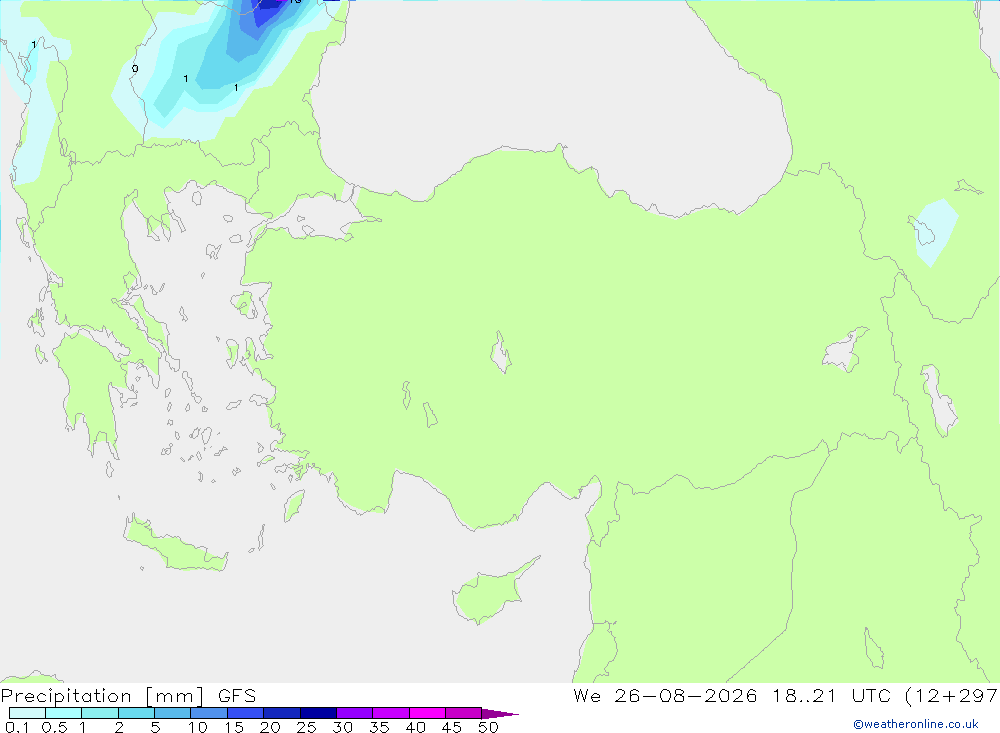1000x733 pixels.
Task: Click the 25–30 mm navy legend swatch
Action: point(318,713)
